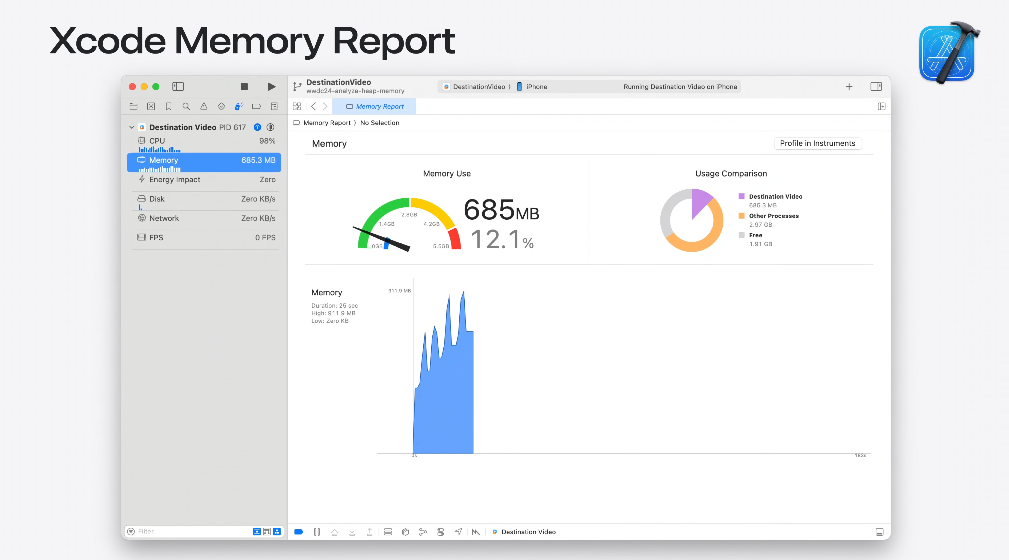Toggle the inspector panel on the right
This screenshot has height=560, width=1009.
coord(876,86)
